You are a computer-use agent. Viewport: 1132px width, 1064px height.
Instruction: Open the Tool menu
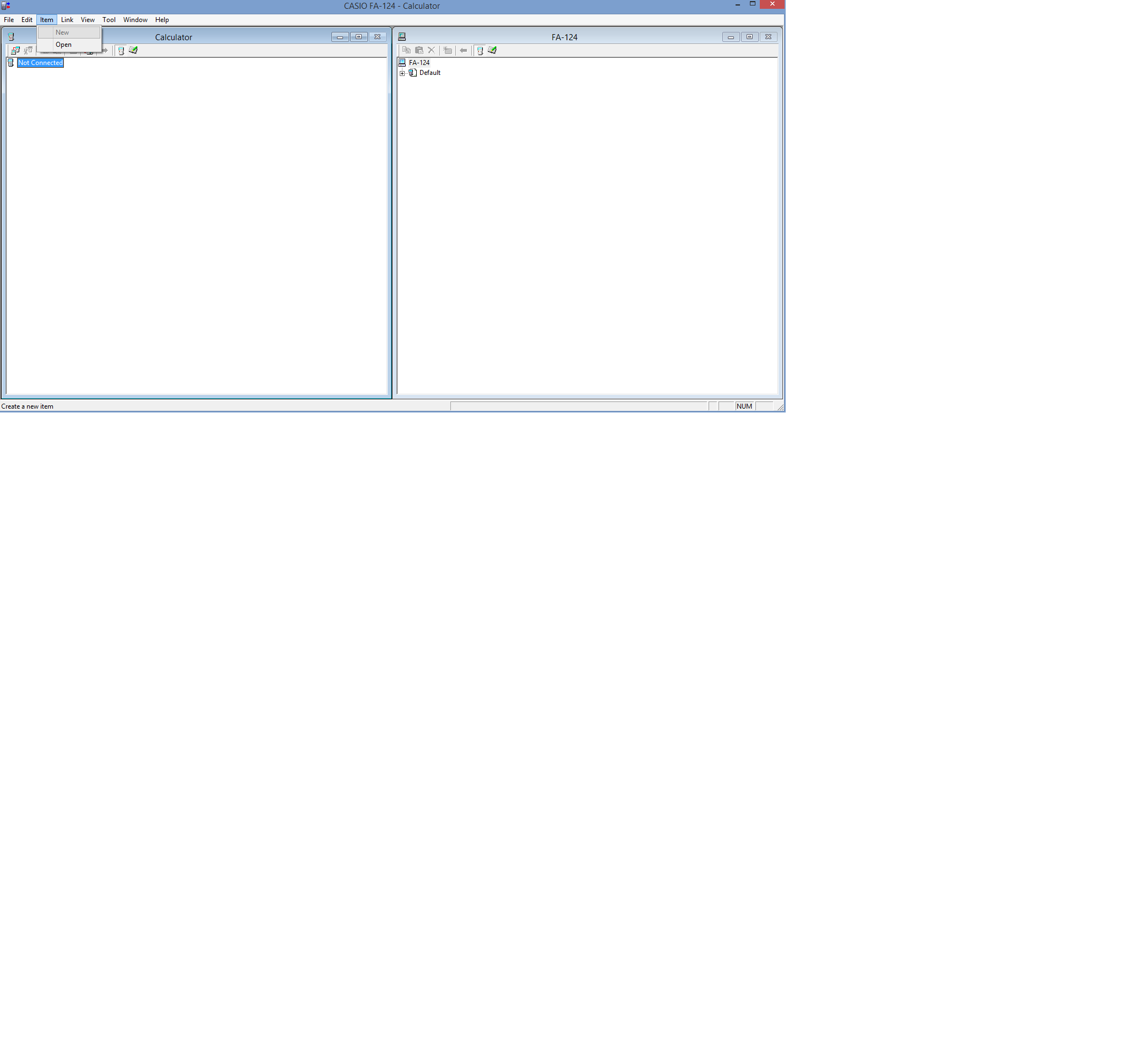click(109, 20)
